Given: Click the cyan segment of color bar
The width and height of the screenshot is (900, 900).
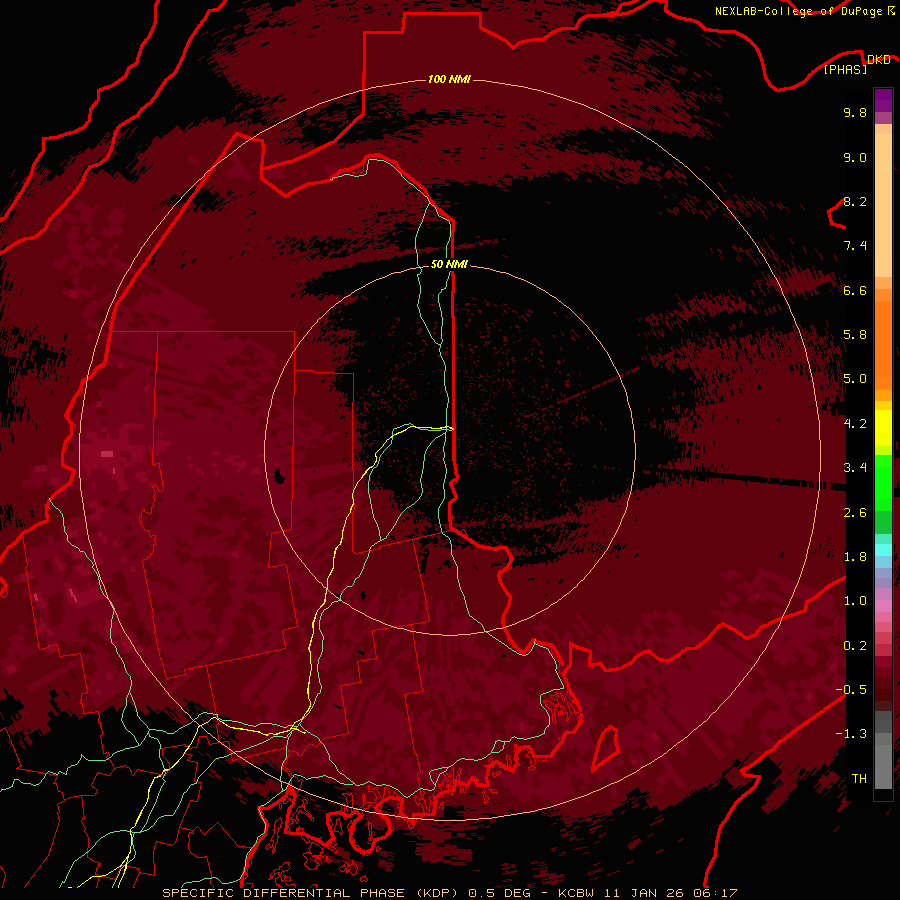Looking at the screenshot, I should (x=883, y=550).
